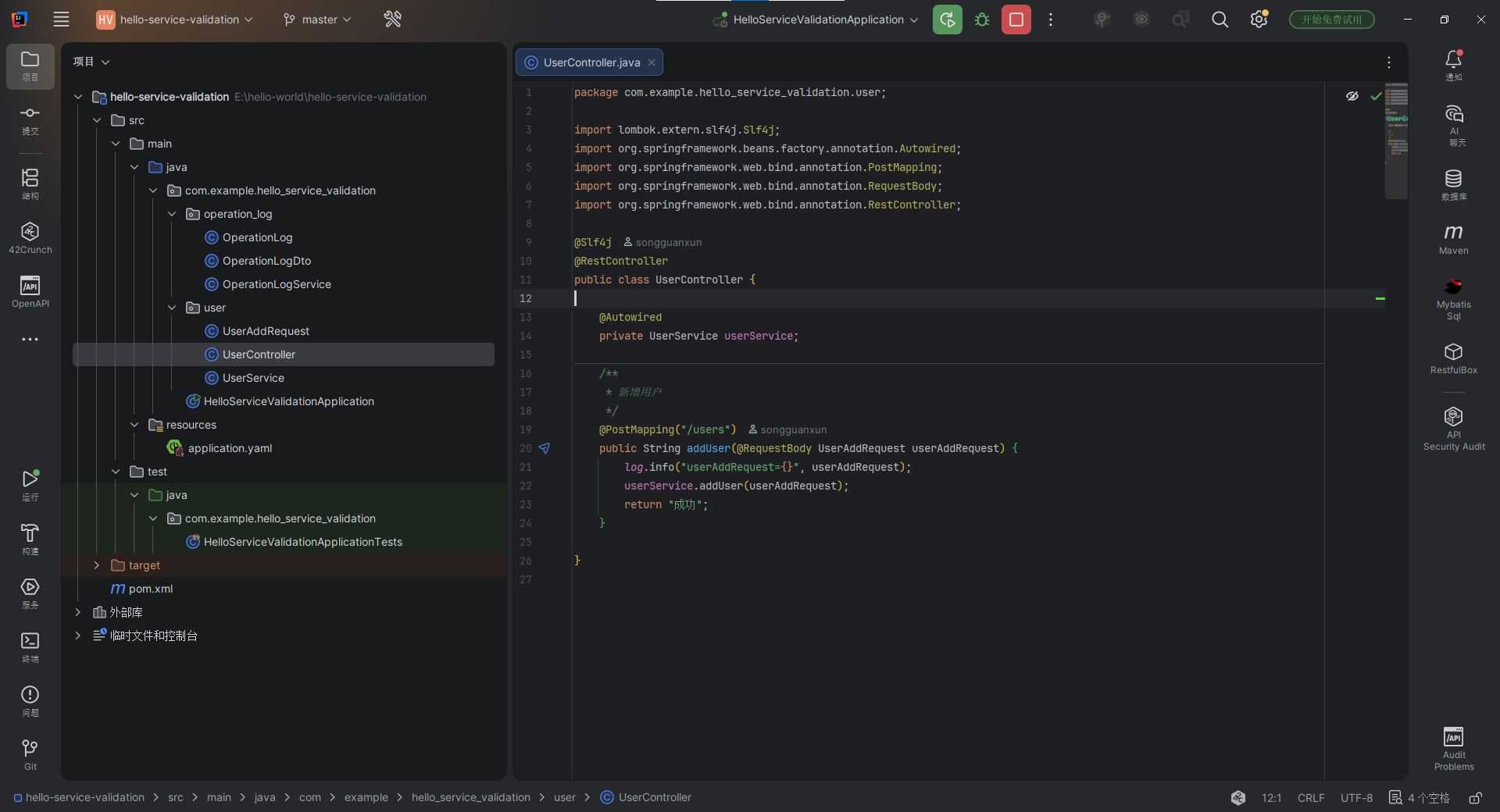Open the Mybatis Sql panel
Screen dimensions: 1500x812
(x=1454, y=298)
